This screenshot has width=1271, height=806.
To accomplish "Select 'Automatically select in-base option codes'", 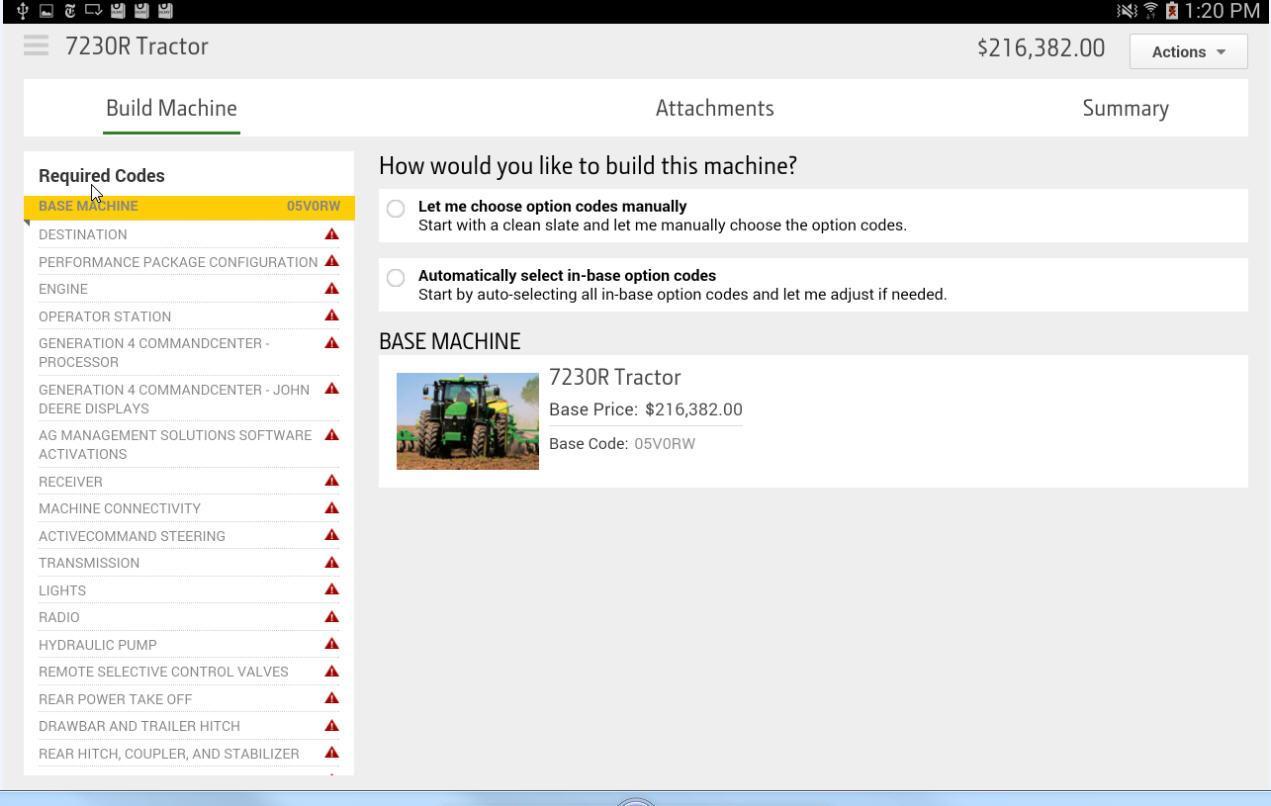I will (395, 277).
